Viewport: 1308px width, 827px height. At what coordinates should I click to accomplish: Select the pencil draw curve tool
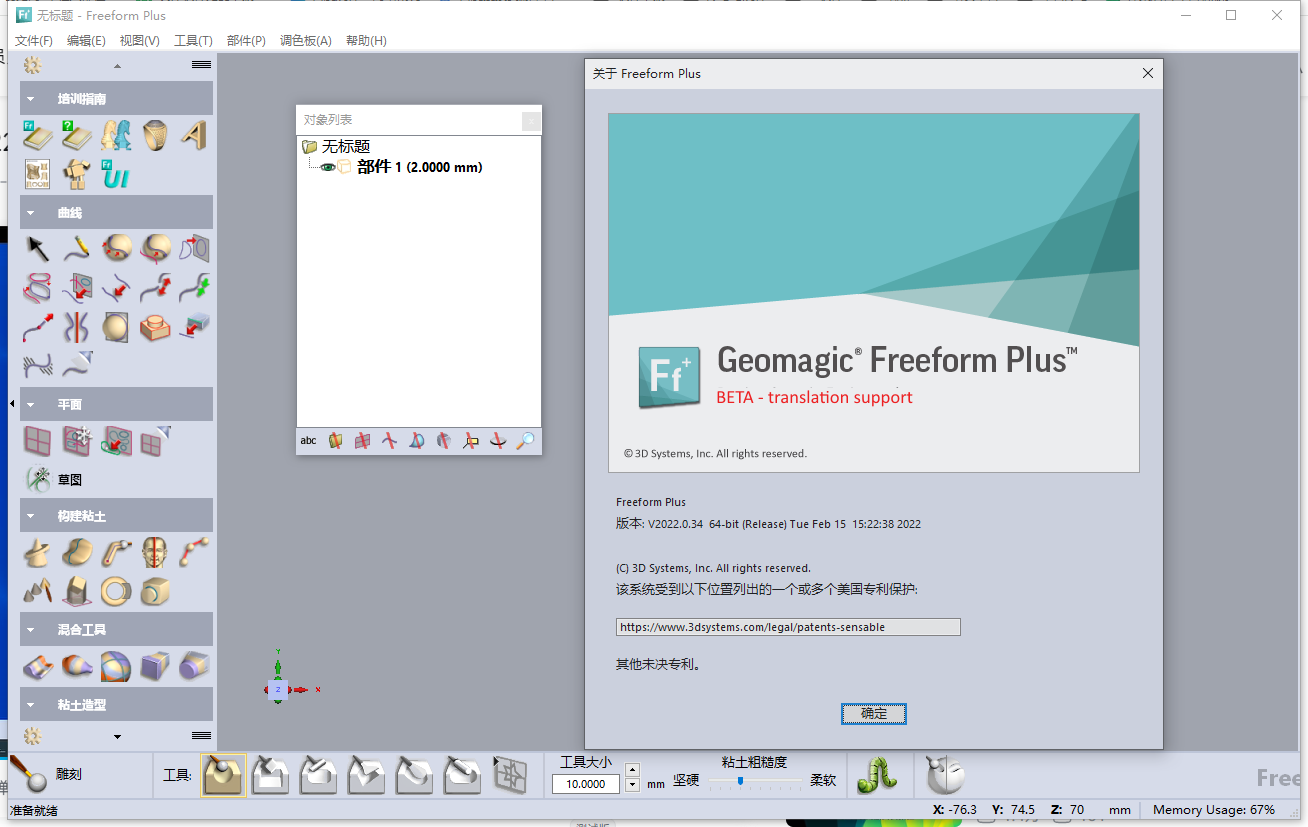pos(76,248)
